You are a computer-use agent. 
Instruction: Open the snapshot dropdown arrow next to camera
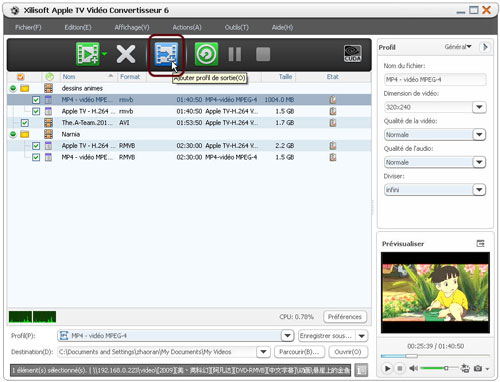point(487,369)
